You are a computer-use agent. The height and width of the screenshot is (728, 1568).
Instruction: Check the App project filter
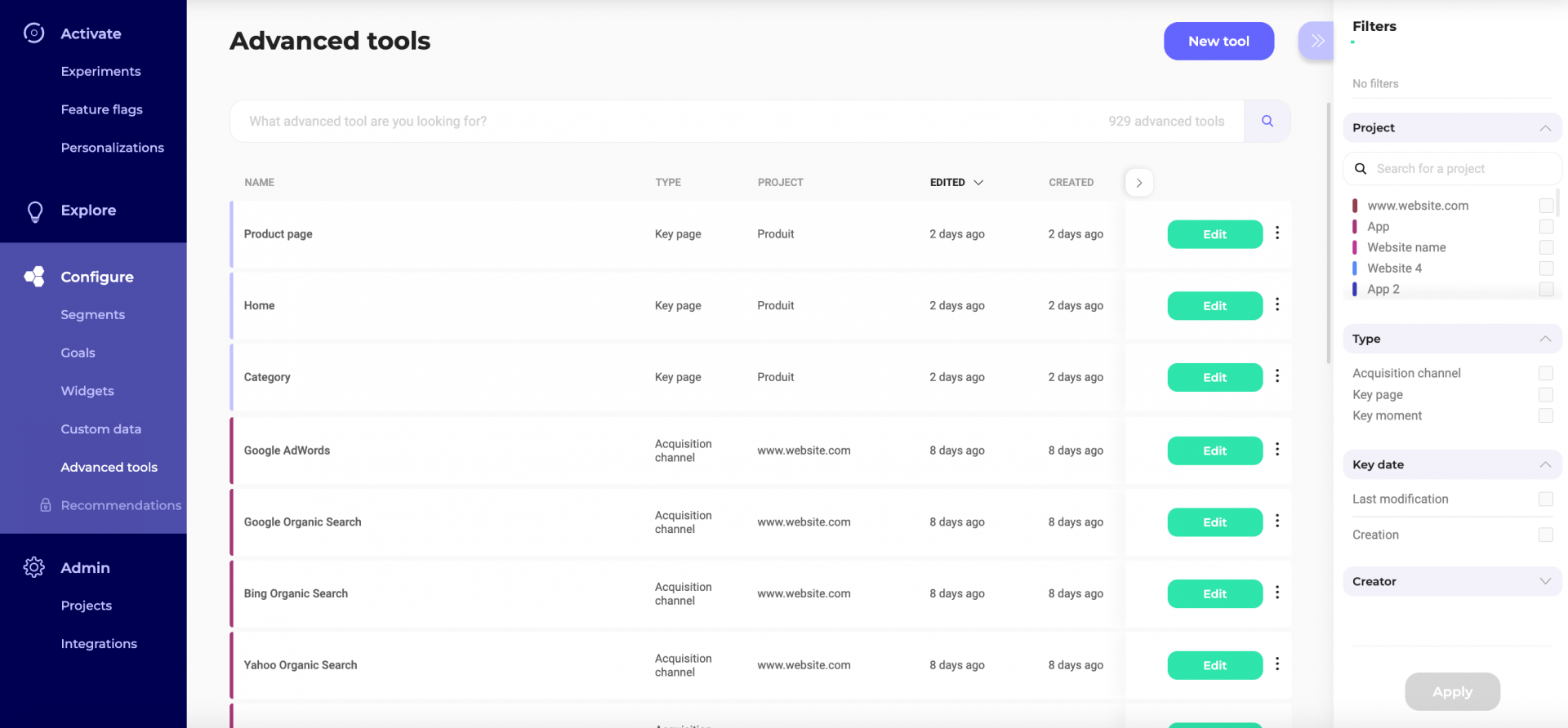tap(1546, 226)
